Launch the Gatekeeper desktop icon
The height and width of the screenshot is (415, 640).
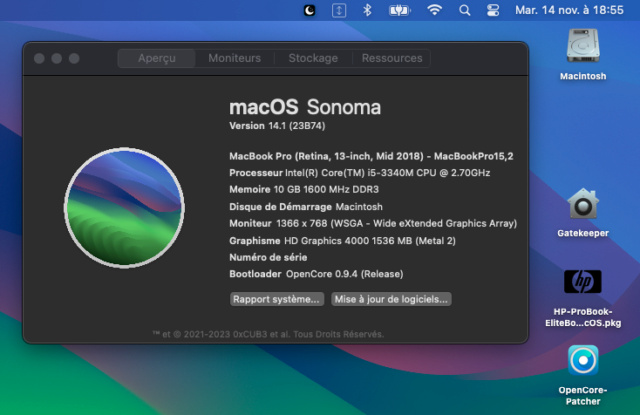(583, 203)
